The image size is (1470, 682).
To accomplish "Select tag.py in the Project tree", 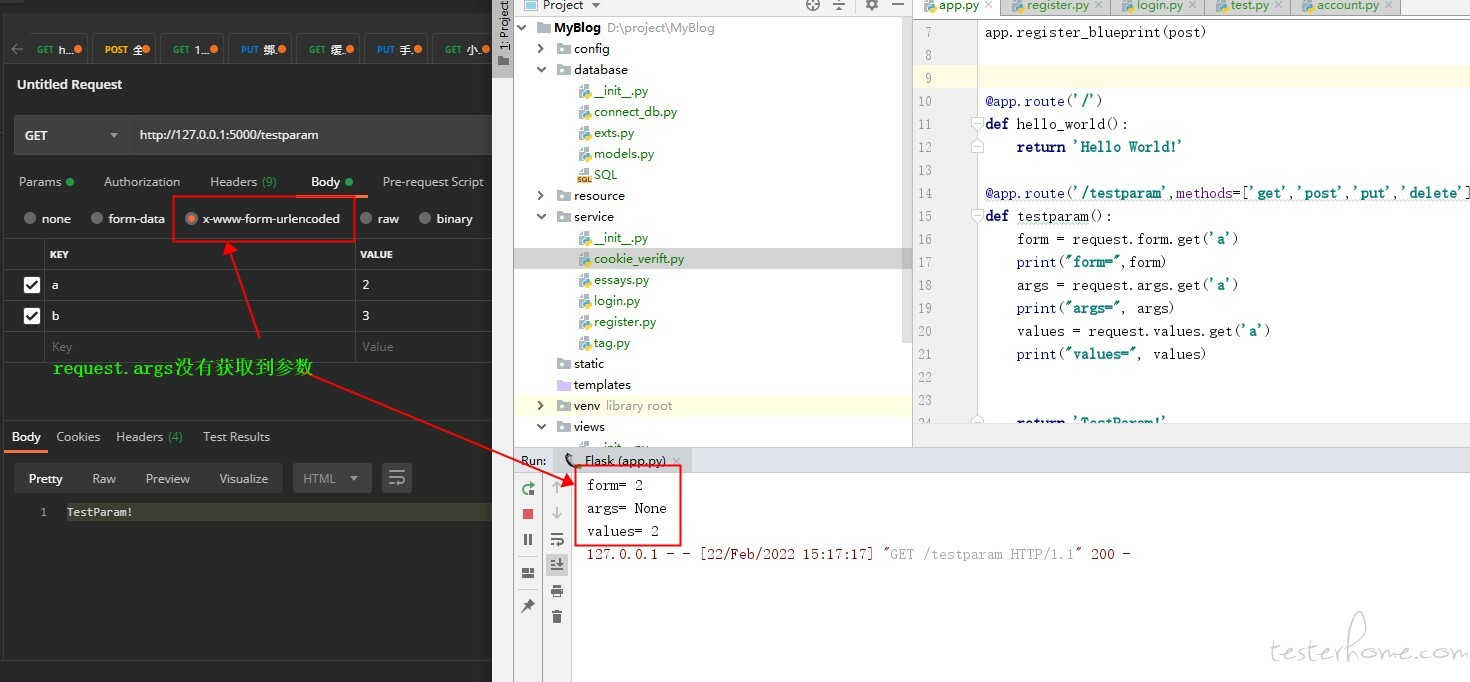I will (612, 343).
